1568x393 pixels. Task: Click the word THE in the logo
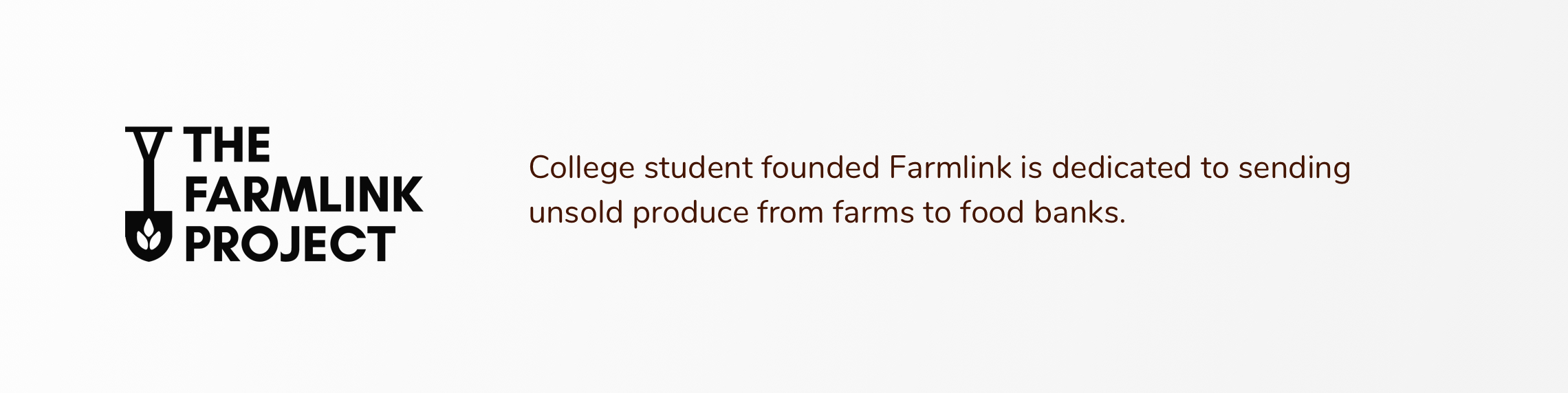click(x=227, y=145)
